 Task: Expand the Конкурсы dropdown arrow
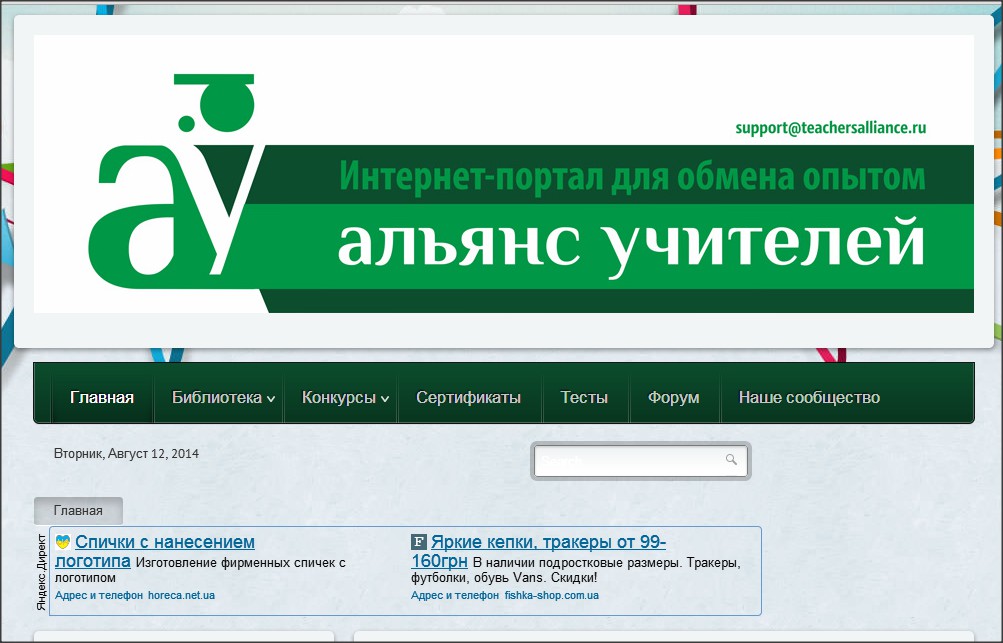pos(385,399)
